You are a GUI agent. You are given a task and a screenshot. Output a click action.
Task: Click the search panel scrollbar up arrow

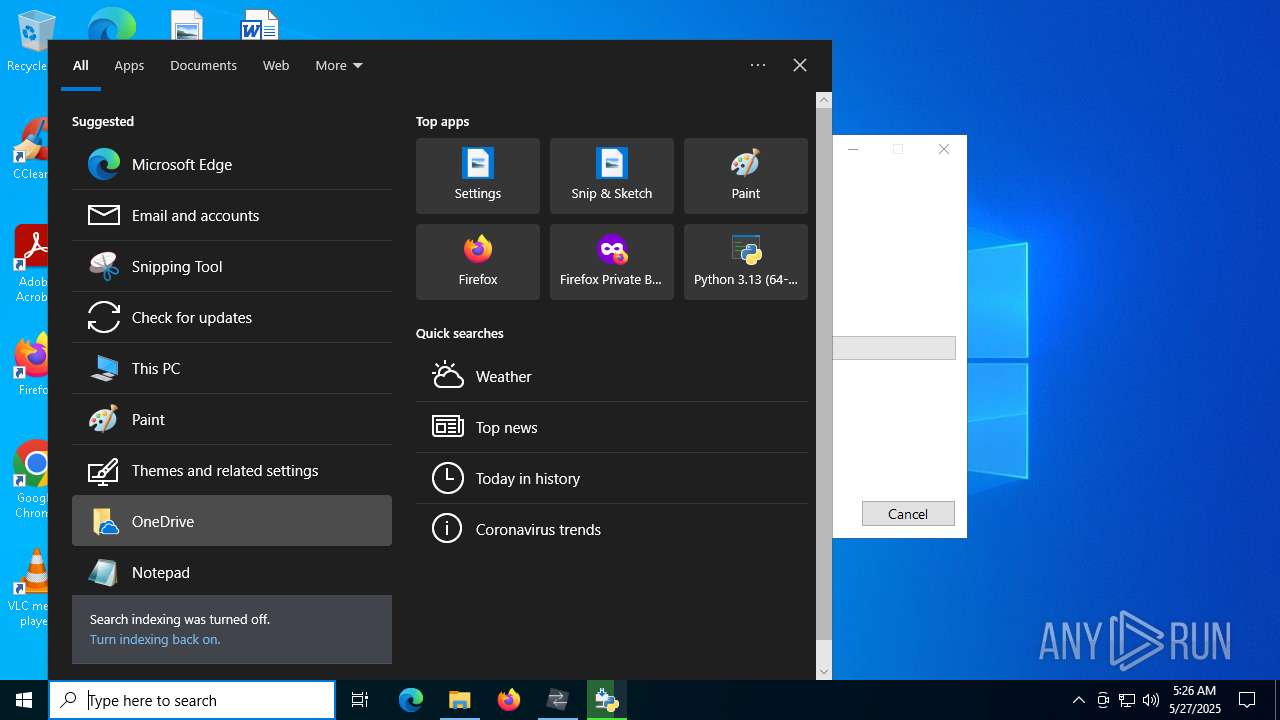[x=824, y=100]
